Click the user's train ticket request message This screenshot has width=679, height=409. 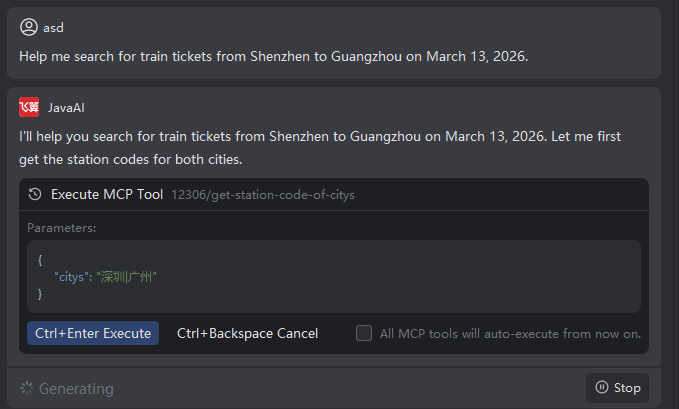(x=273, y=56)
